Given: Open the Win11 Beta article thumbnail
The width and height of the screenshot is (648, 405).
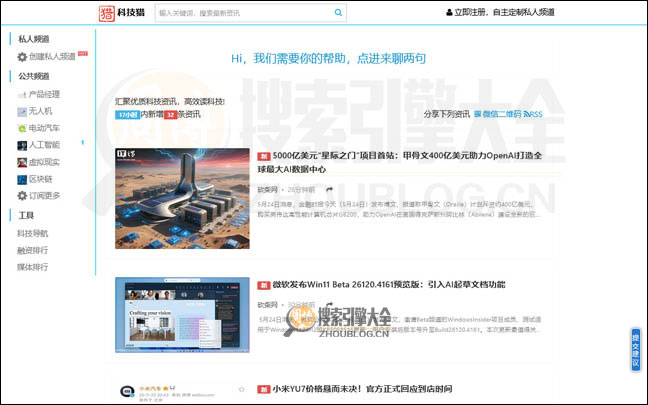Looking at the screenshot, I should click(x=182, y=315).
